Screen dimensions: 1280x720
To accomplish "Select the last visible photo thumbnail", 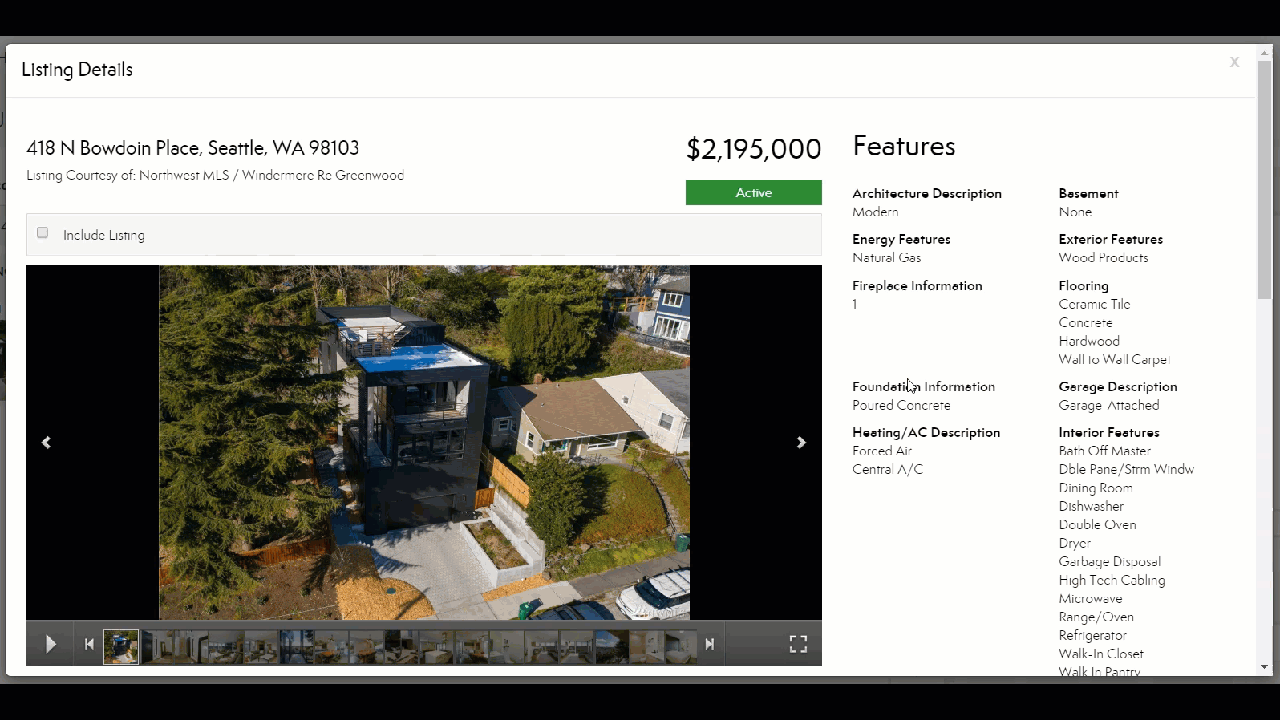I will click(x=680, y=646).
